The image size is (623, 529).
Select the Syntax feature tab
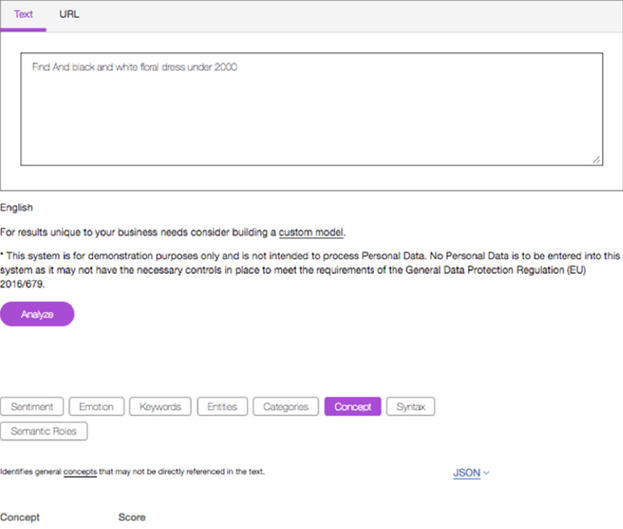410,407
